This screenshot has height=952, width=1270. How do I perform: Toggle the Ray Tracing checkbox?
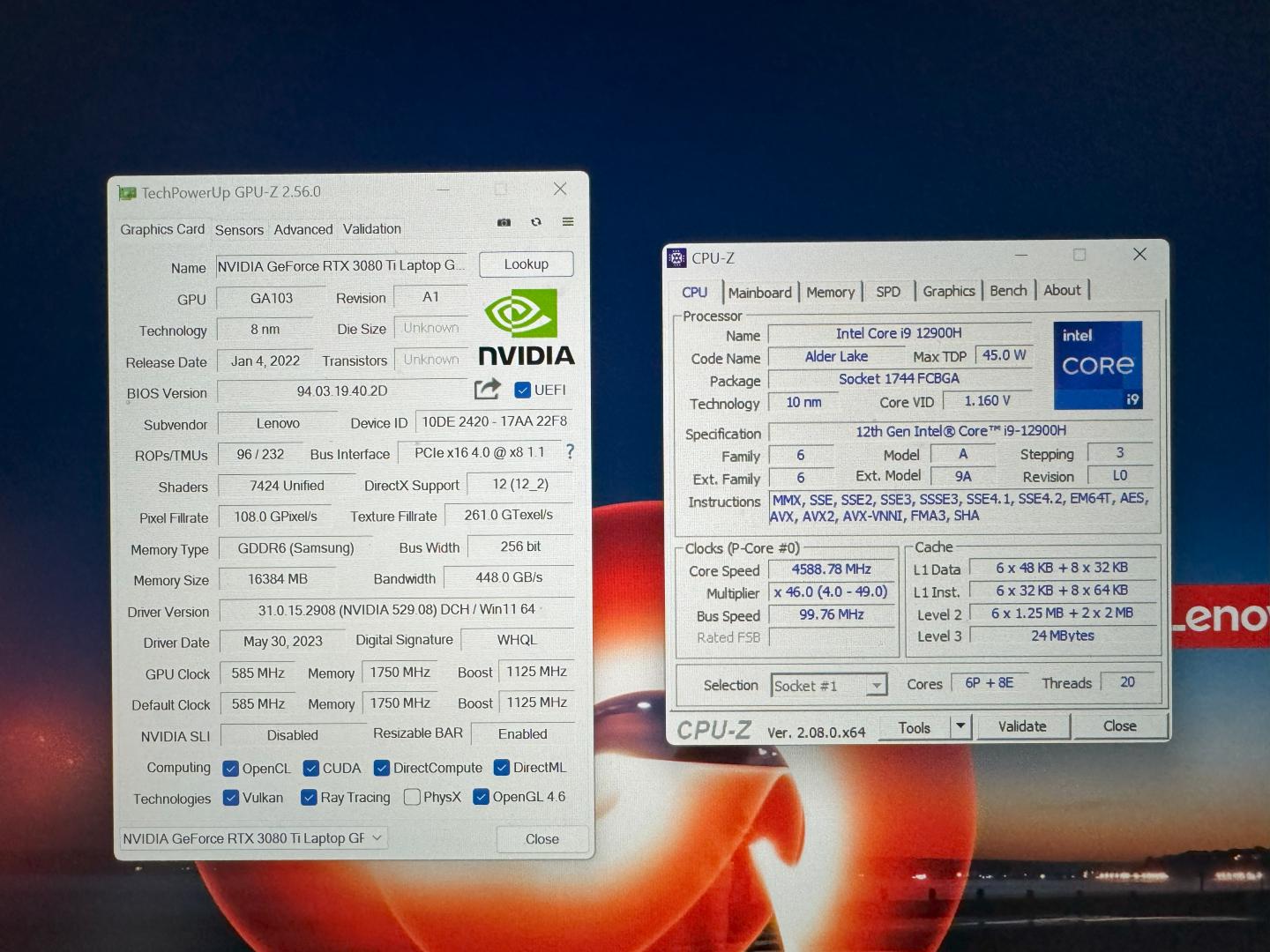tap(309, 797)
